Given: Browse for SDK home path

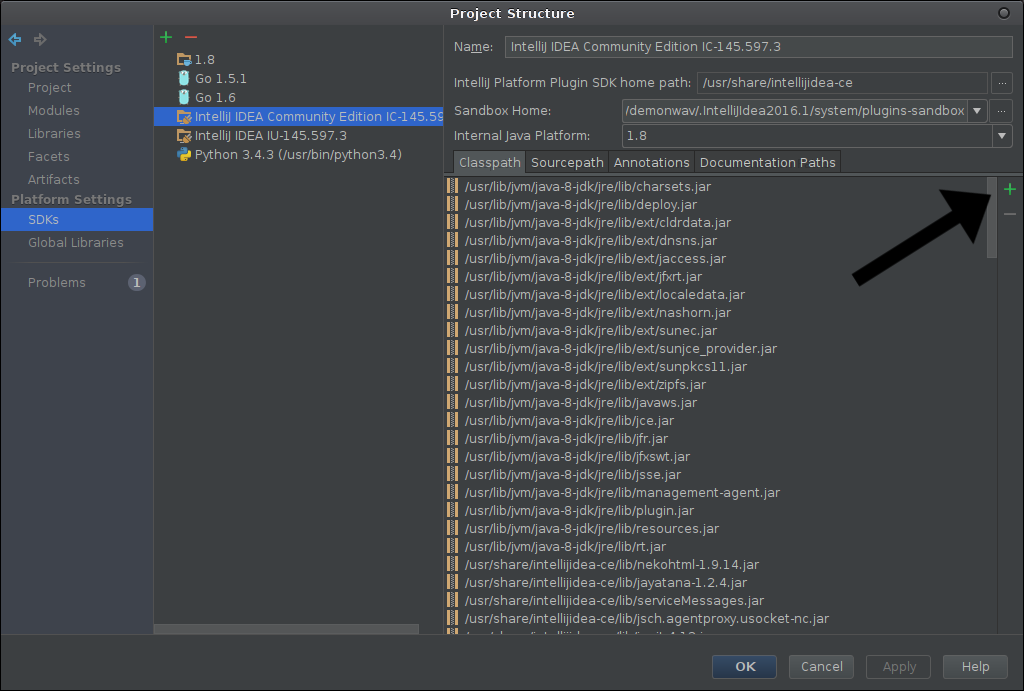Looking at the screenshot, I should click(1001, 83).
